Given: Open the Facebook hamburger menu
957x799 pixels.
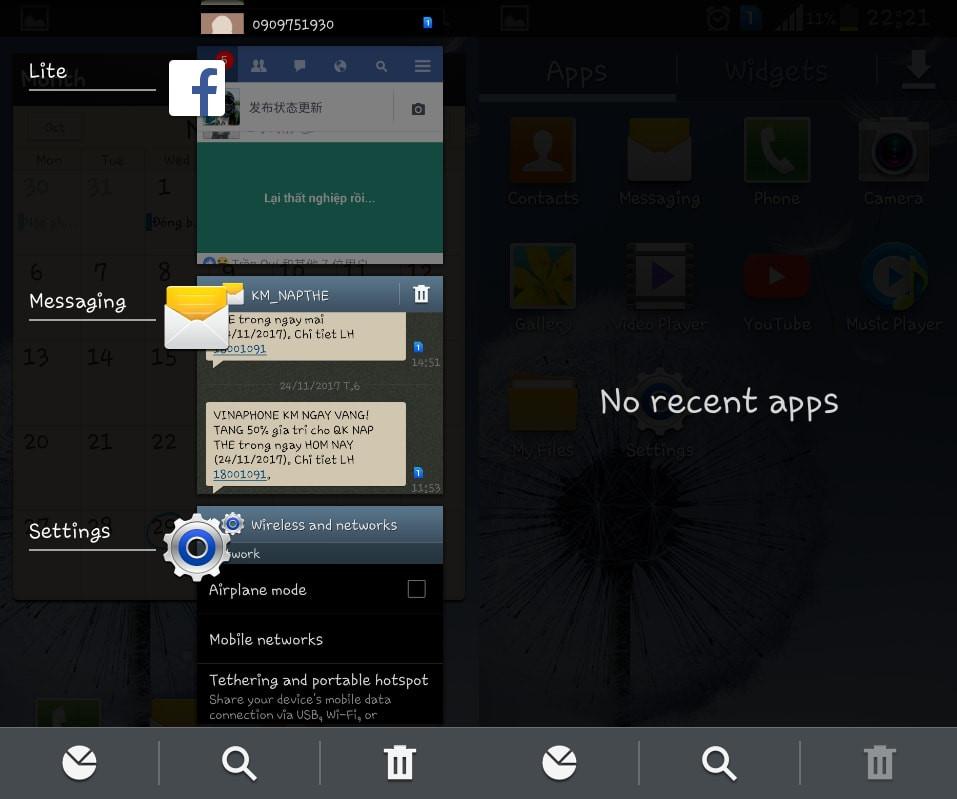Looking at the screenshot, I should (x=422, y=67).
